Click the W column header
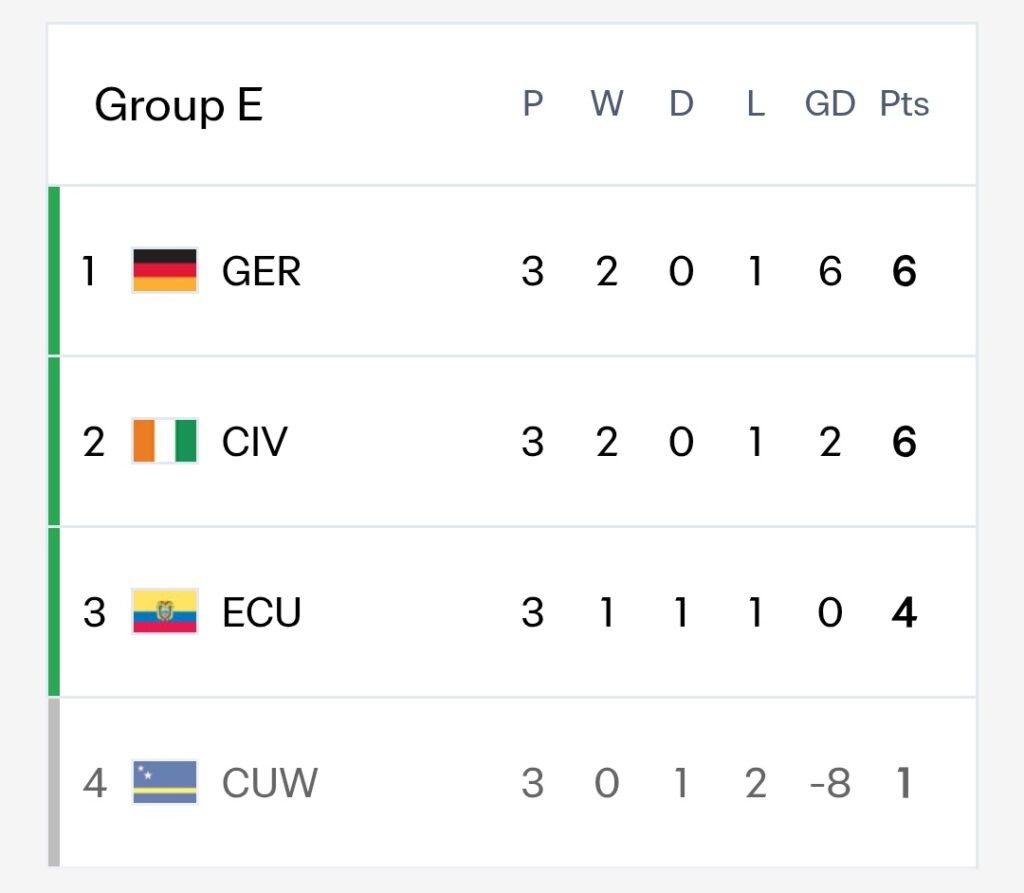The width and height of the screenshot is (1024, 893). (x=607, y=103)
